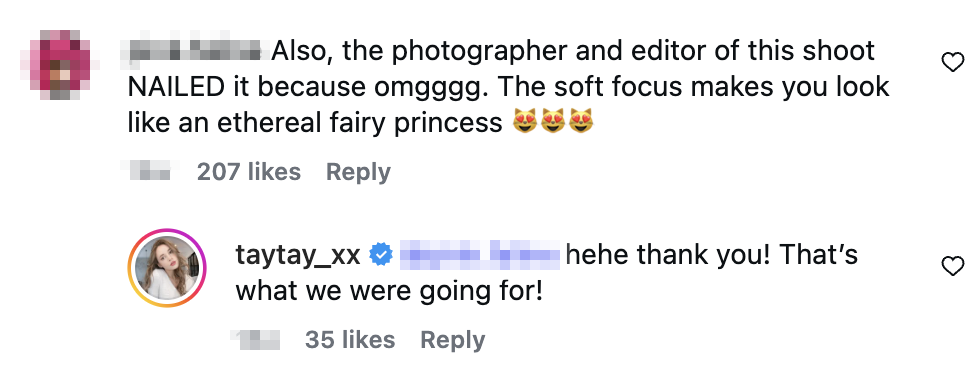Click blurred timestamp beside 207 likes
This screenshot has height=376, width=980.
(151, 171)
